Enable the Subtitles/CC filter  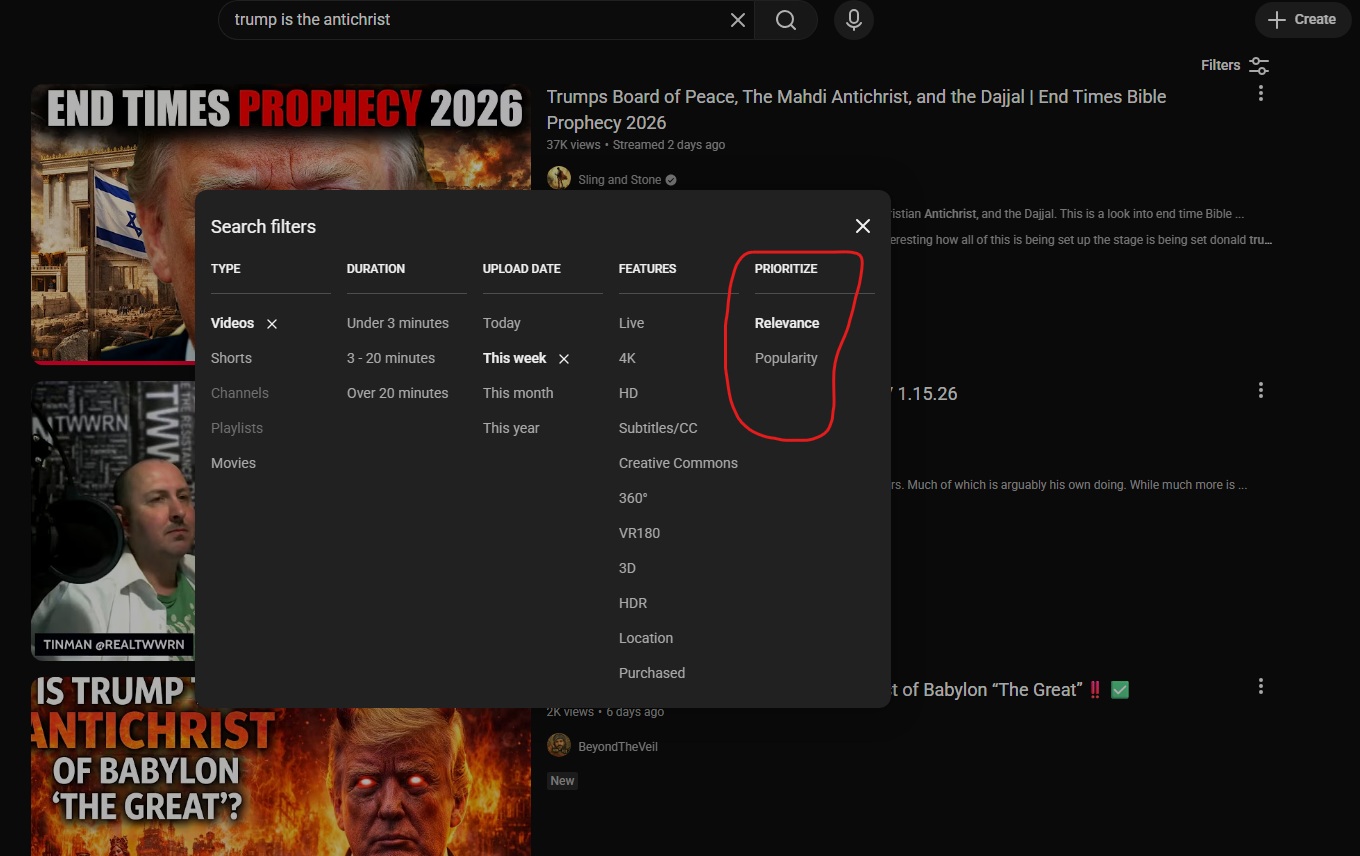[658, 428]
